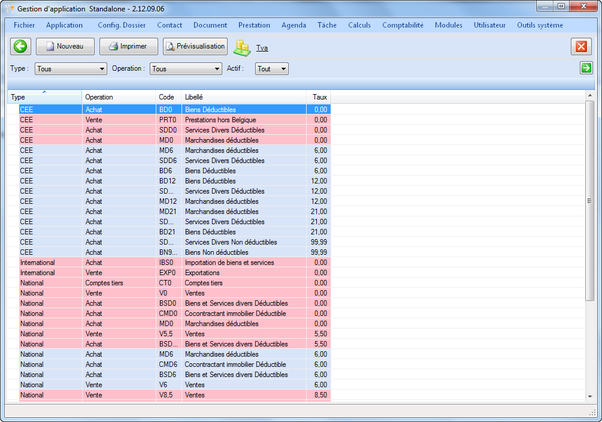The width and height of the screenshot is (602, 422).
Task: Click the Tva icon beside Prévisualisation
Action: [242, 47]
